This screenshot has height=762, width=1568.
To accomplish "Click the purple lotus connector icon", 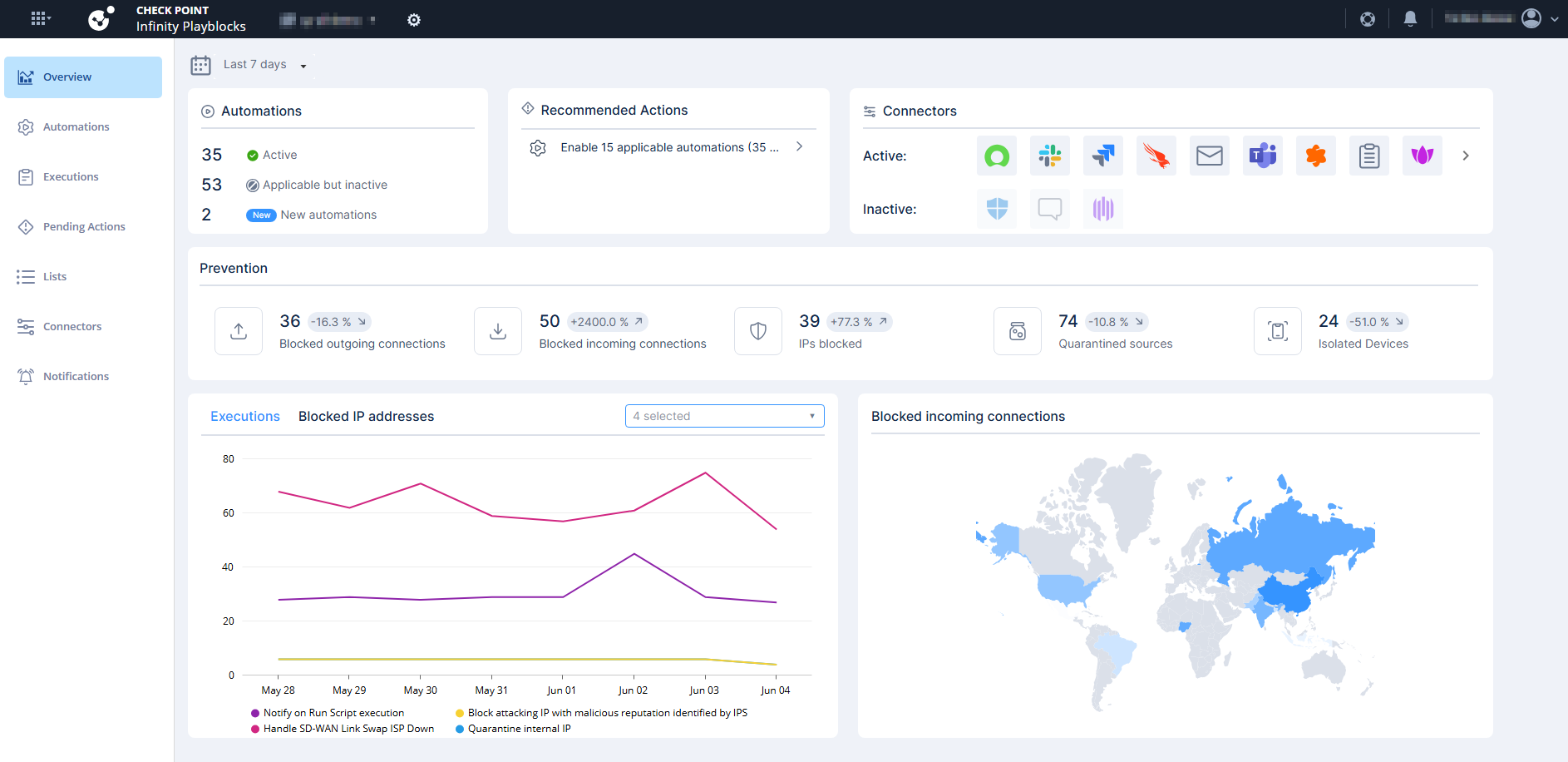I will click(1423, 156).
